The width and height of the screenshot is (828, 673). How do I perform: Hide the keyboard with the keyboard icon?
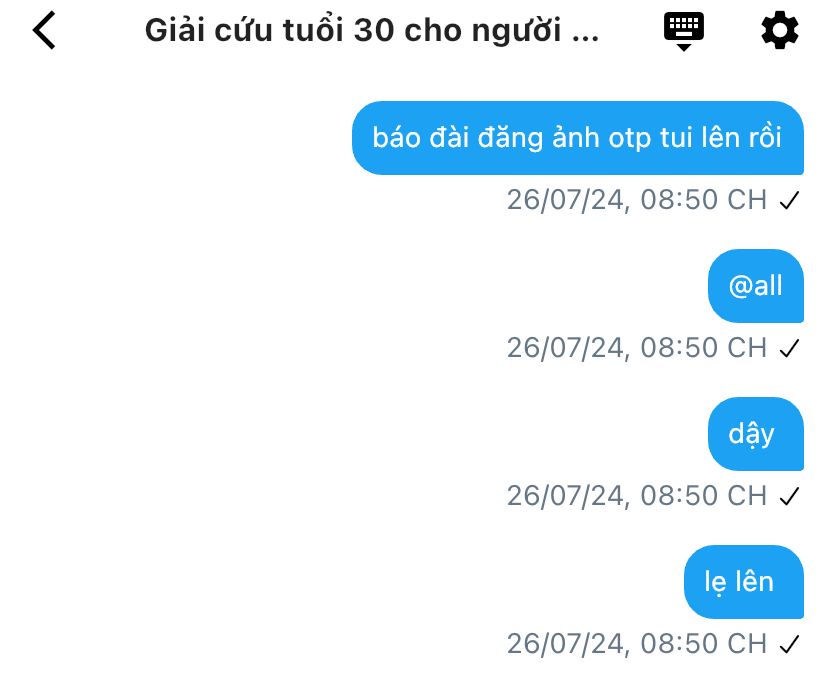click(683, 31)
